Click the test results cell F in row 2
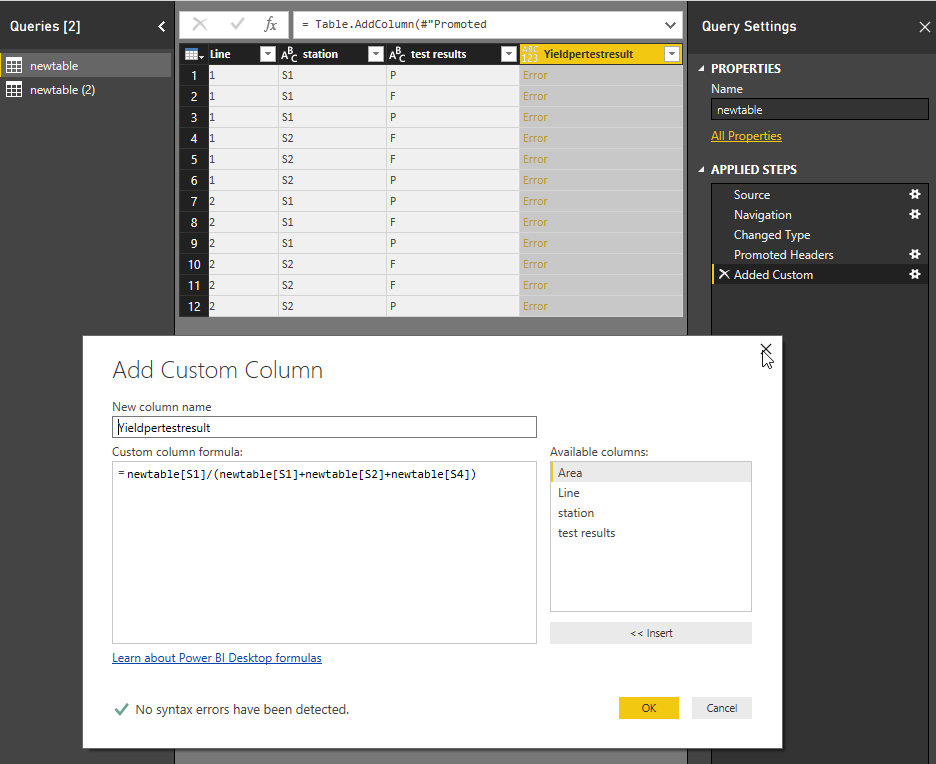 (452, 96)
